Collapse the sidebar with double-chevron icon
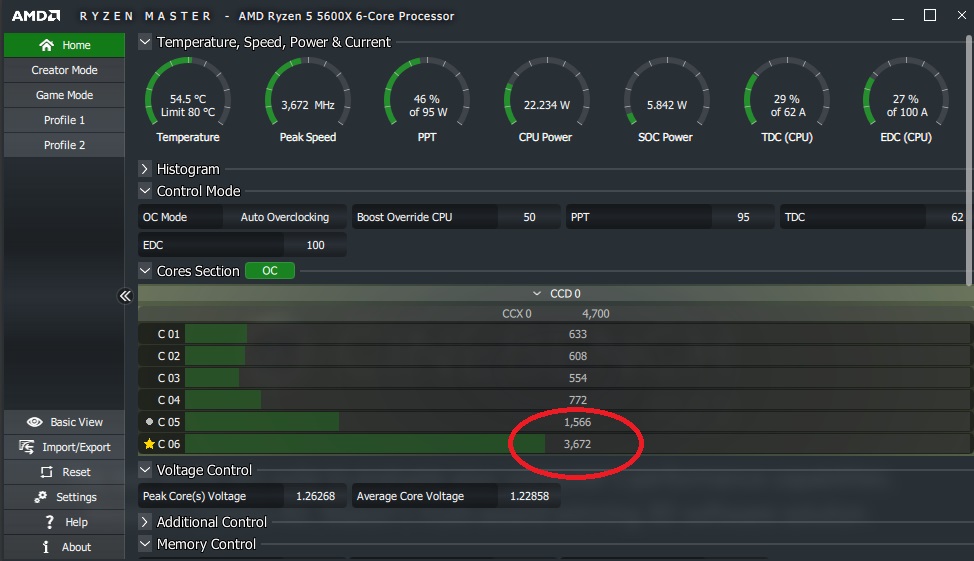The height and width of the screenshot is (561, 974). click(125, 296)
